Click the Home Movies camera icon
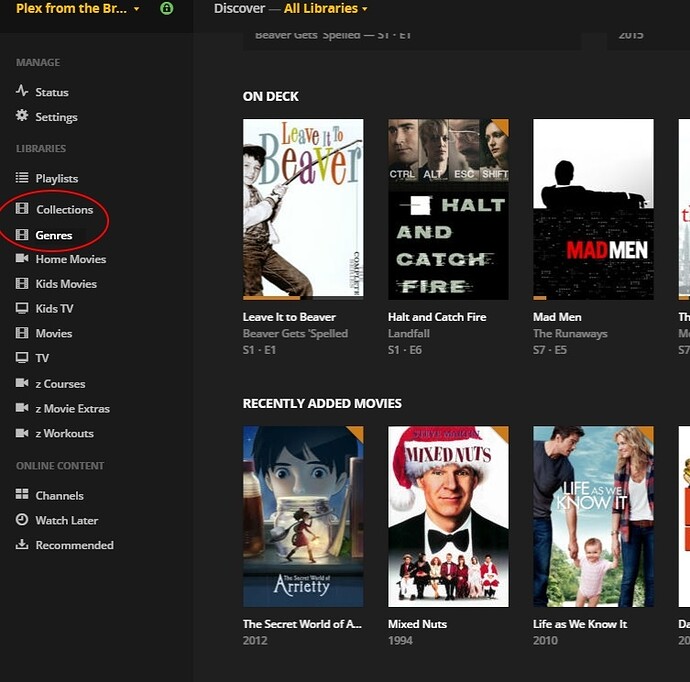Screen dimensions: 690x682 [22, 258]
